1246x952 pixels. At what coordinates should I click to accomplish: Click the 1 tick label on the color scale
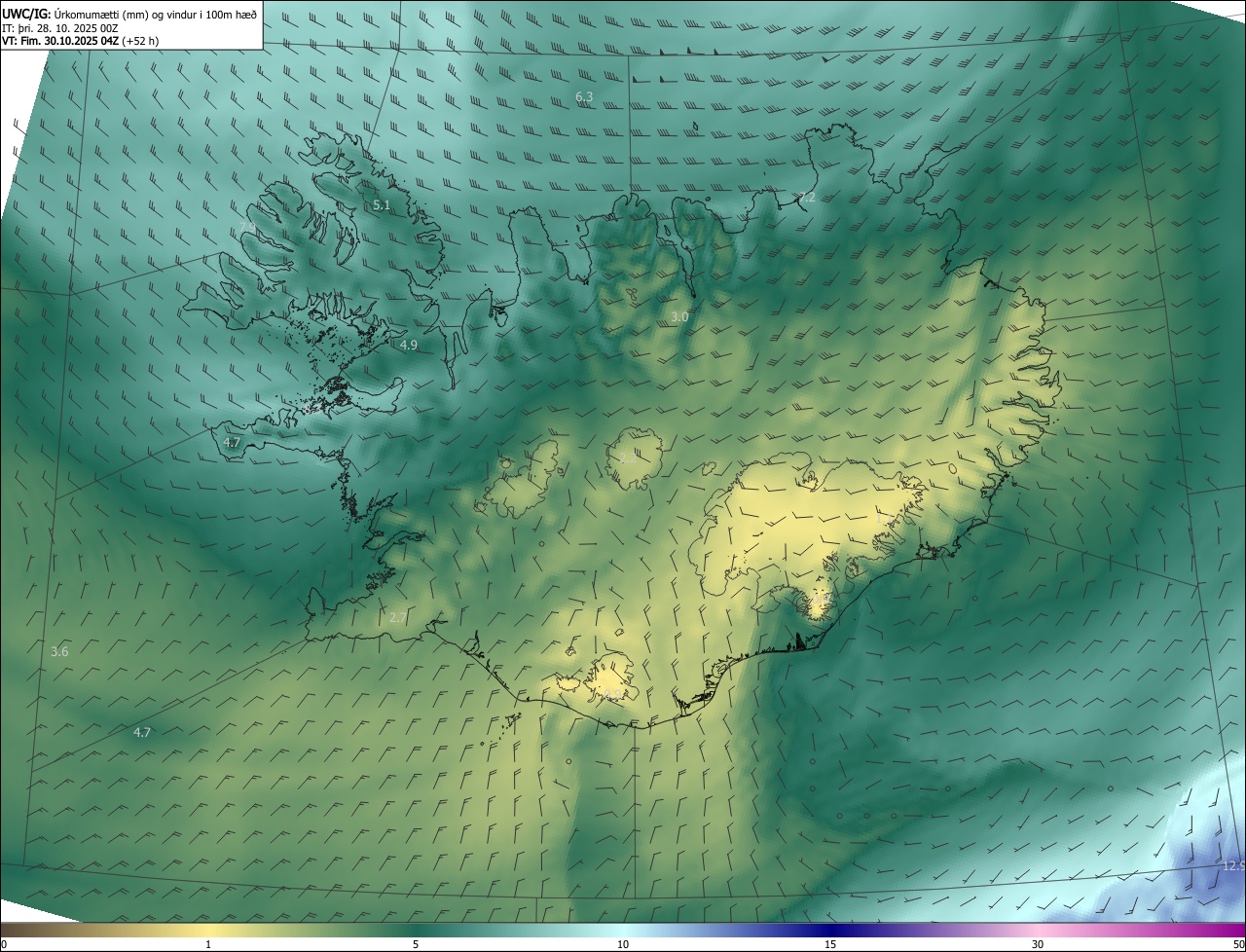(207, 945)
